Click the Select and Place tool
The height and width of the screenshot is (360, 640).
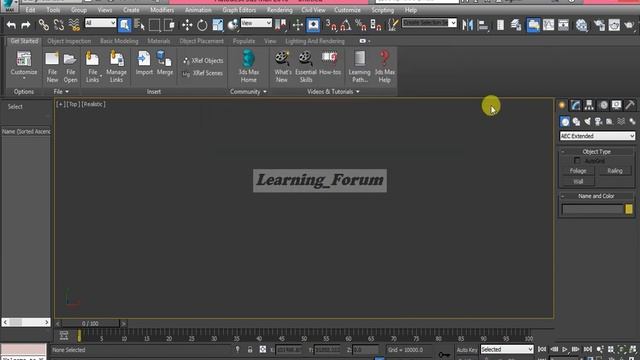(233, 25)
